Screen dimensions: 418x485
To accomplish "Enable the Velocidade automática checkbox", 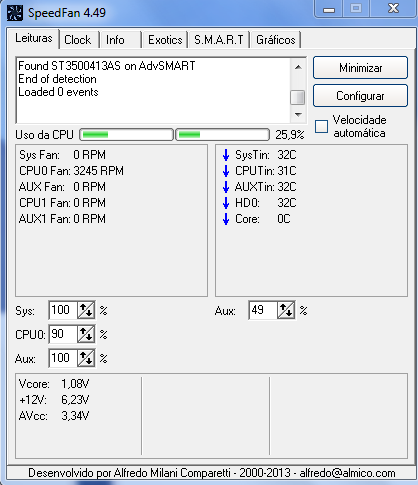I will [x=321, y=127].
